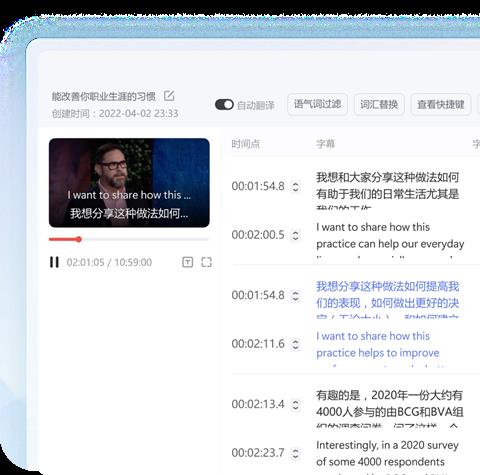Toggle the subtitle display icon under the video

[x=188, y=262]
